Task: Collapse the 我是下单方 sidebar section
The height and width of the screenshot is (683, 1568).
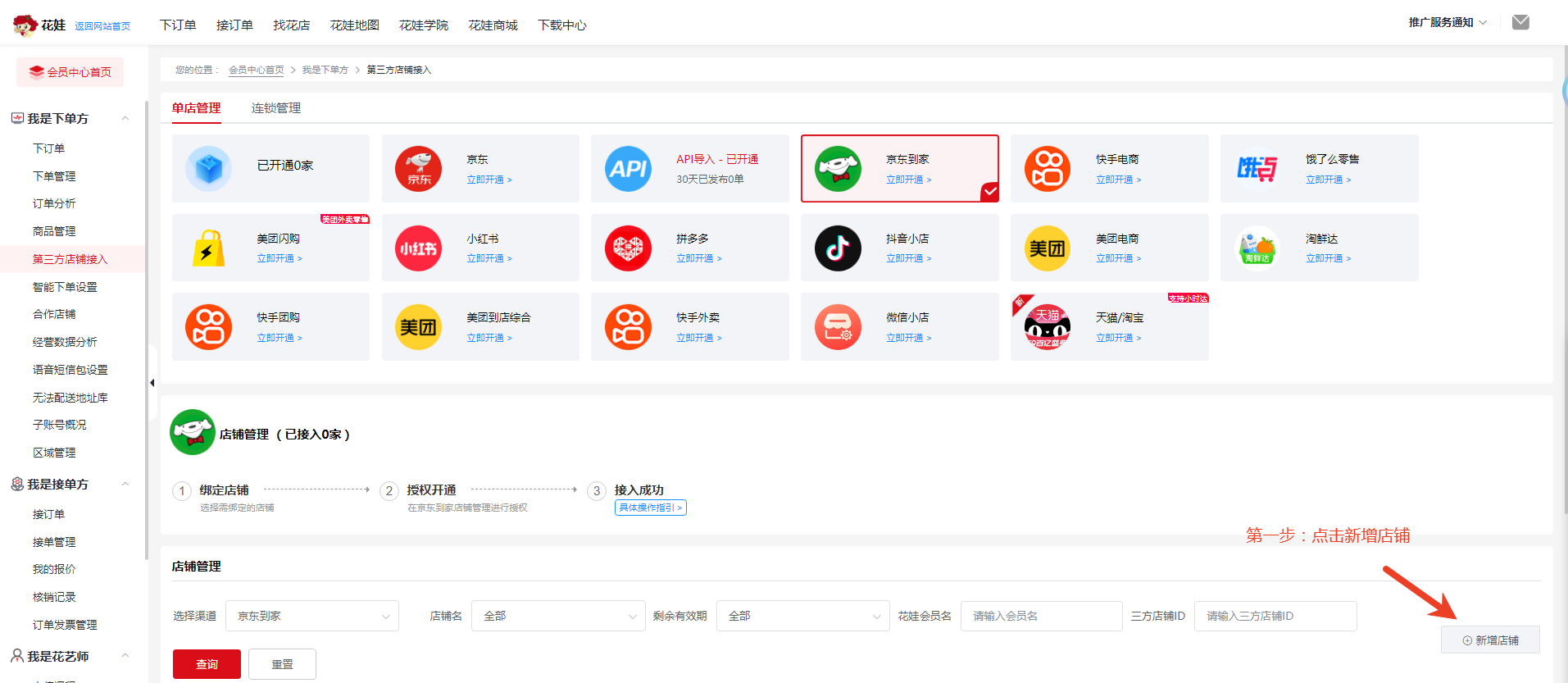Action: [x=125, y=119]
